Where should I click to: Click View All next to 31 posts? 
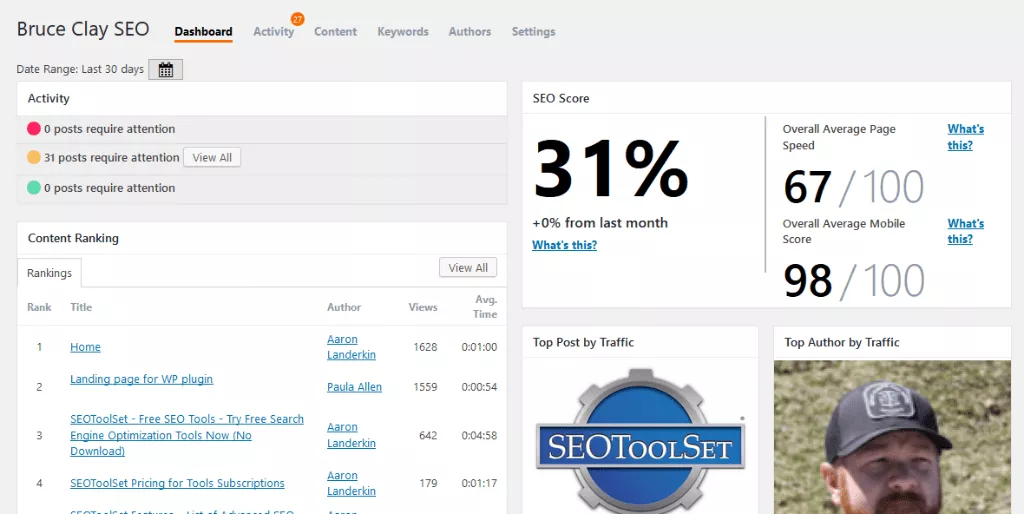(x=212, y=157)
